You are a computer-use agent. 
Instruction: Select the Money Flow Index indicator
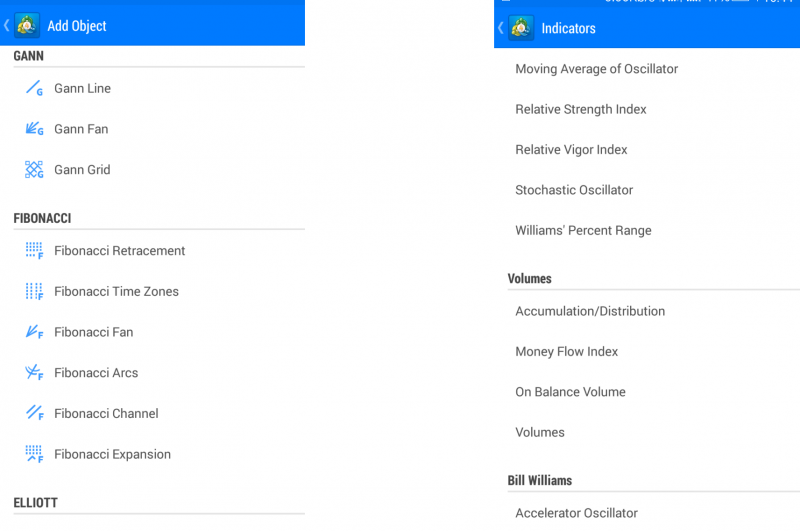click(x=566, y=351)
